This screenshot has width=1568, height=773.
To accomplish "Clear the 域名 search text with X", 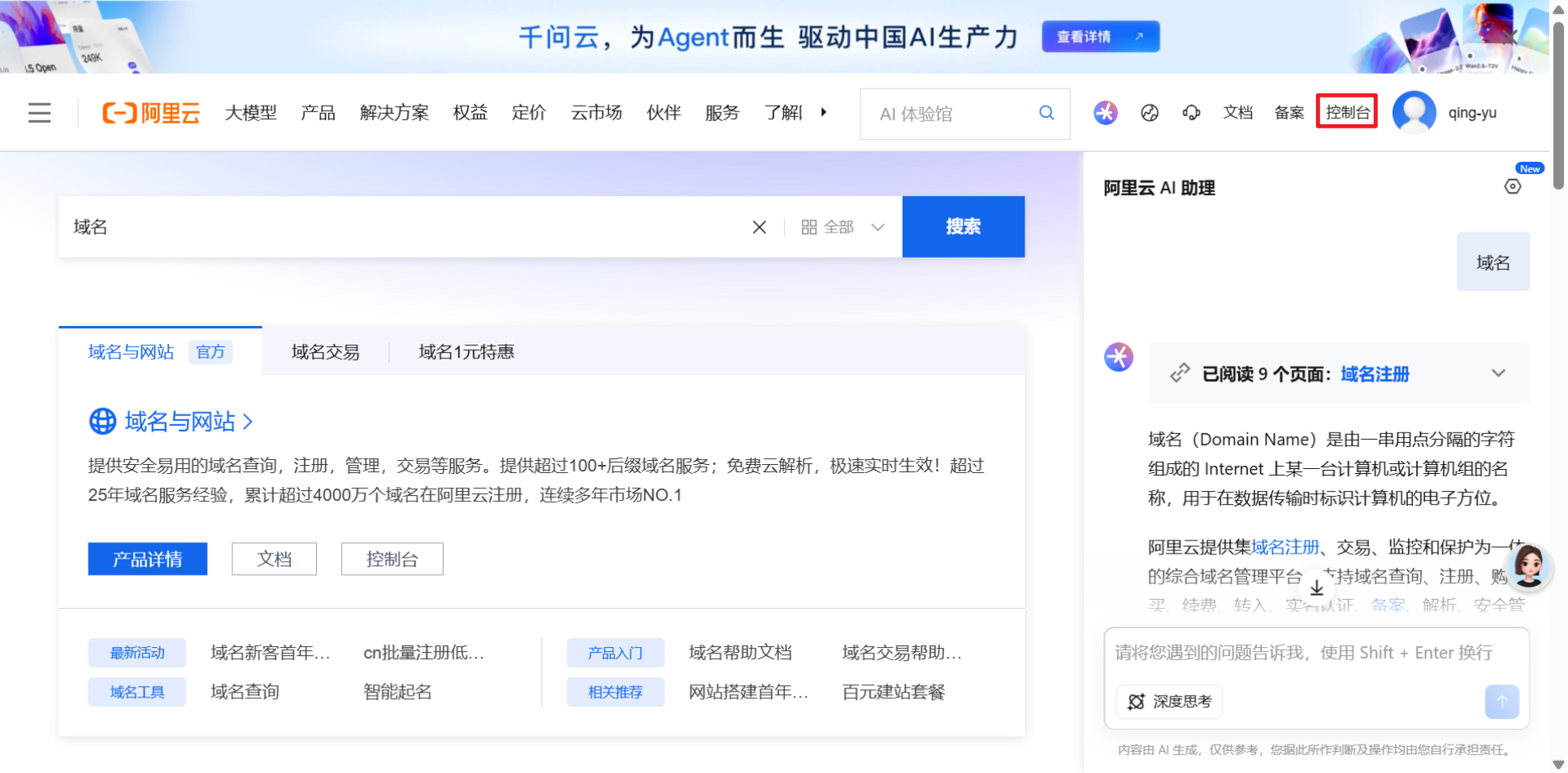I will tap(760, 228).
